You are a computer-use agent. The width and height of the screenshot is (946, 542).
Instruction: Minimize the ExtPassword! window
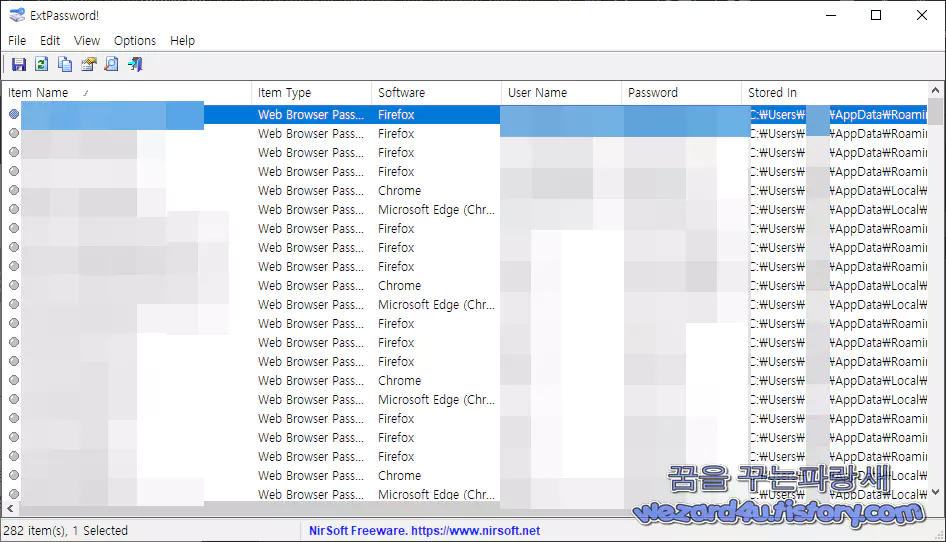click(831, 15)
